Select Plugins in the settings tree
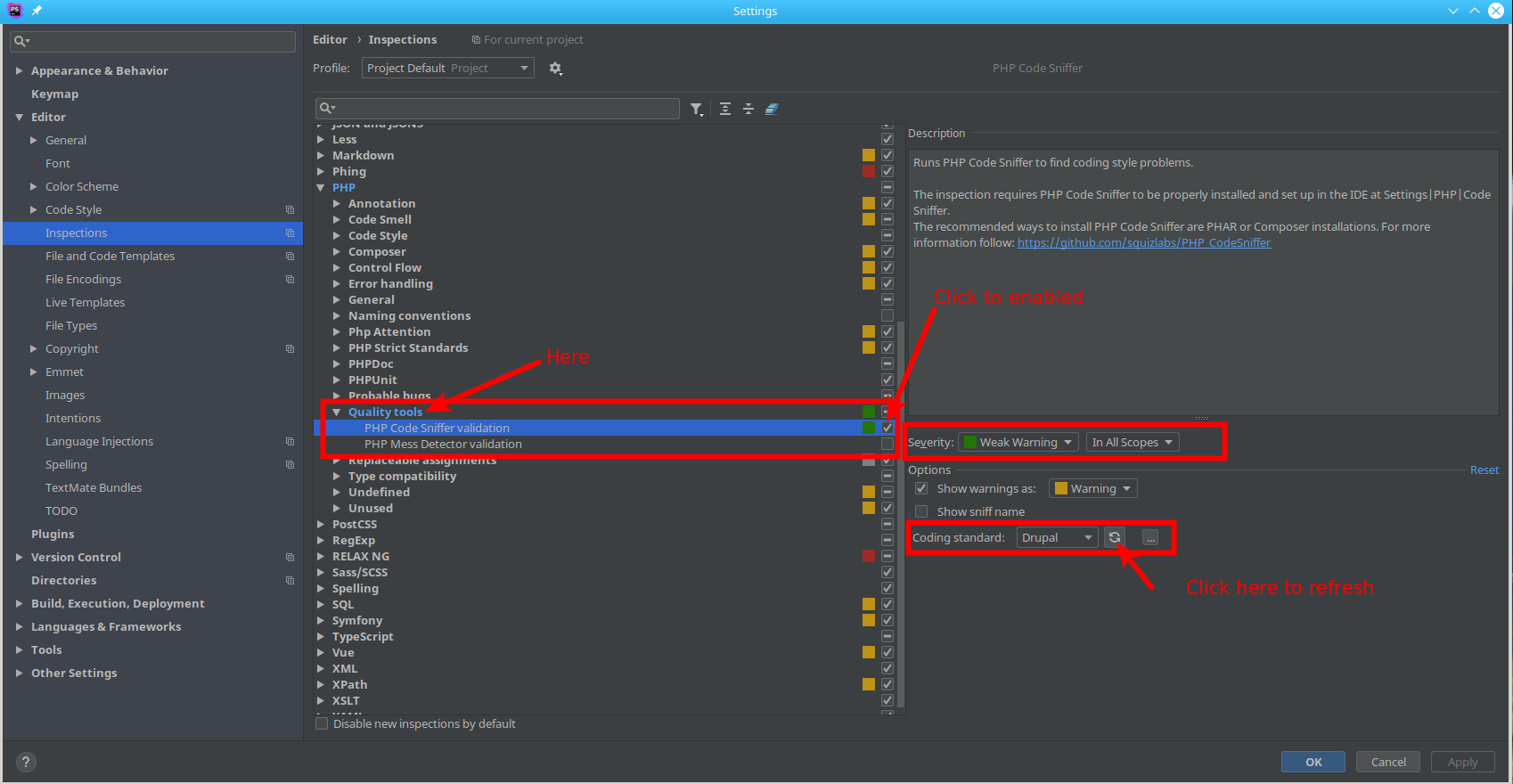This screenshot has width=1513, height=784. [53, 534]
